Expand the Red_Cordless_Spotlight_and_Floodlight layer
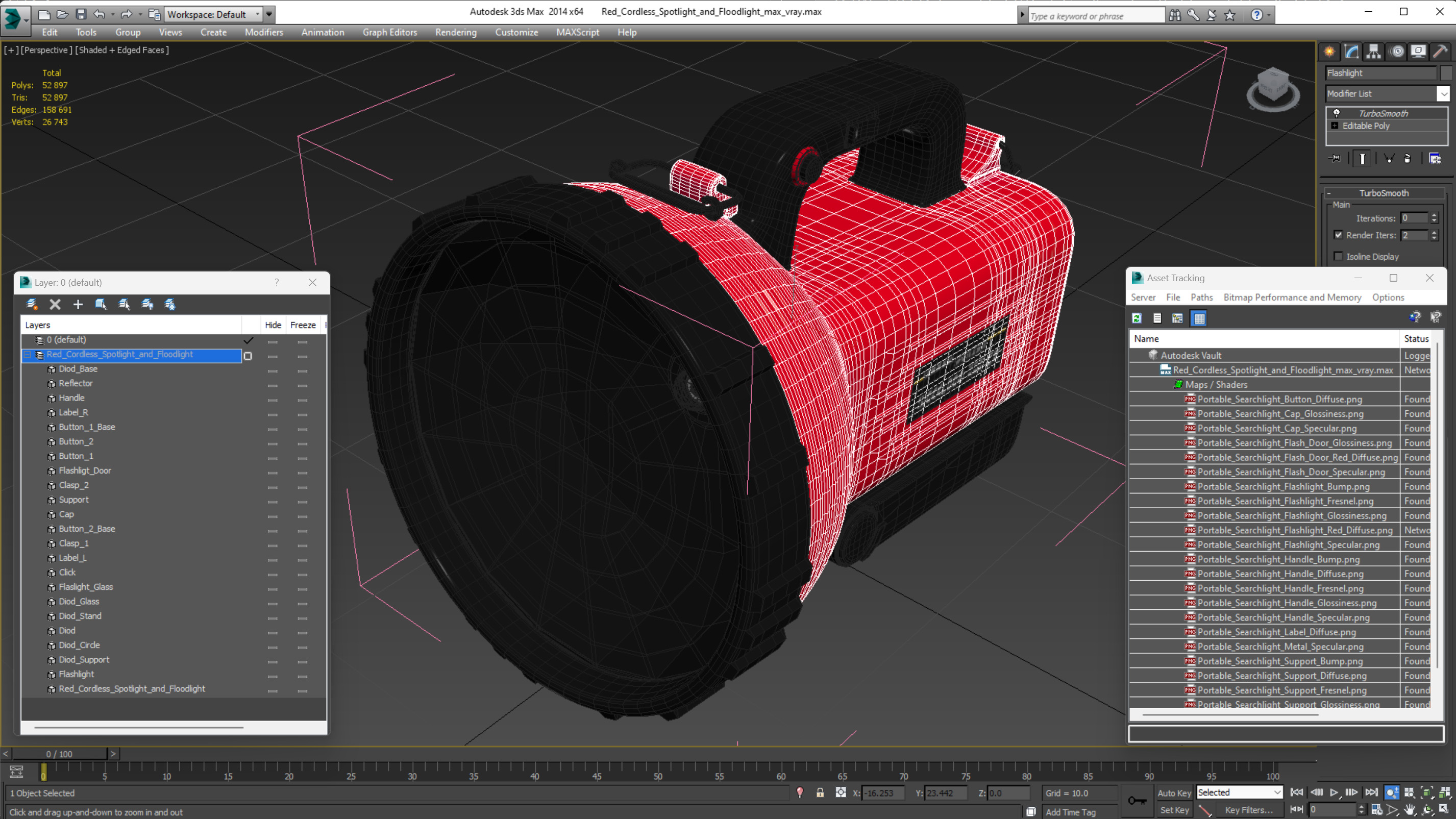Viewport: 1456px width, 819px height. click(27, 354)
